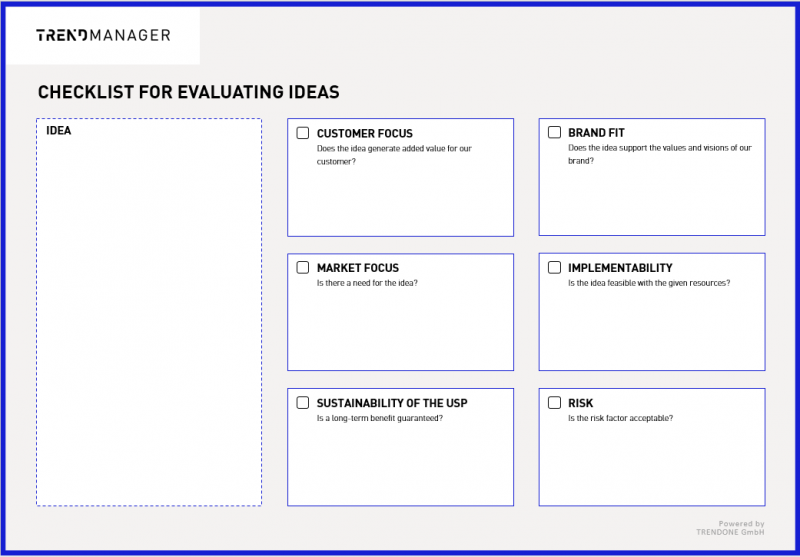Click the Checklist for Evaluating Ideas title

pos(188,92)
